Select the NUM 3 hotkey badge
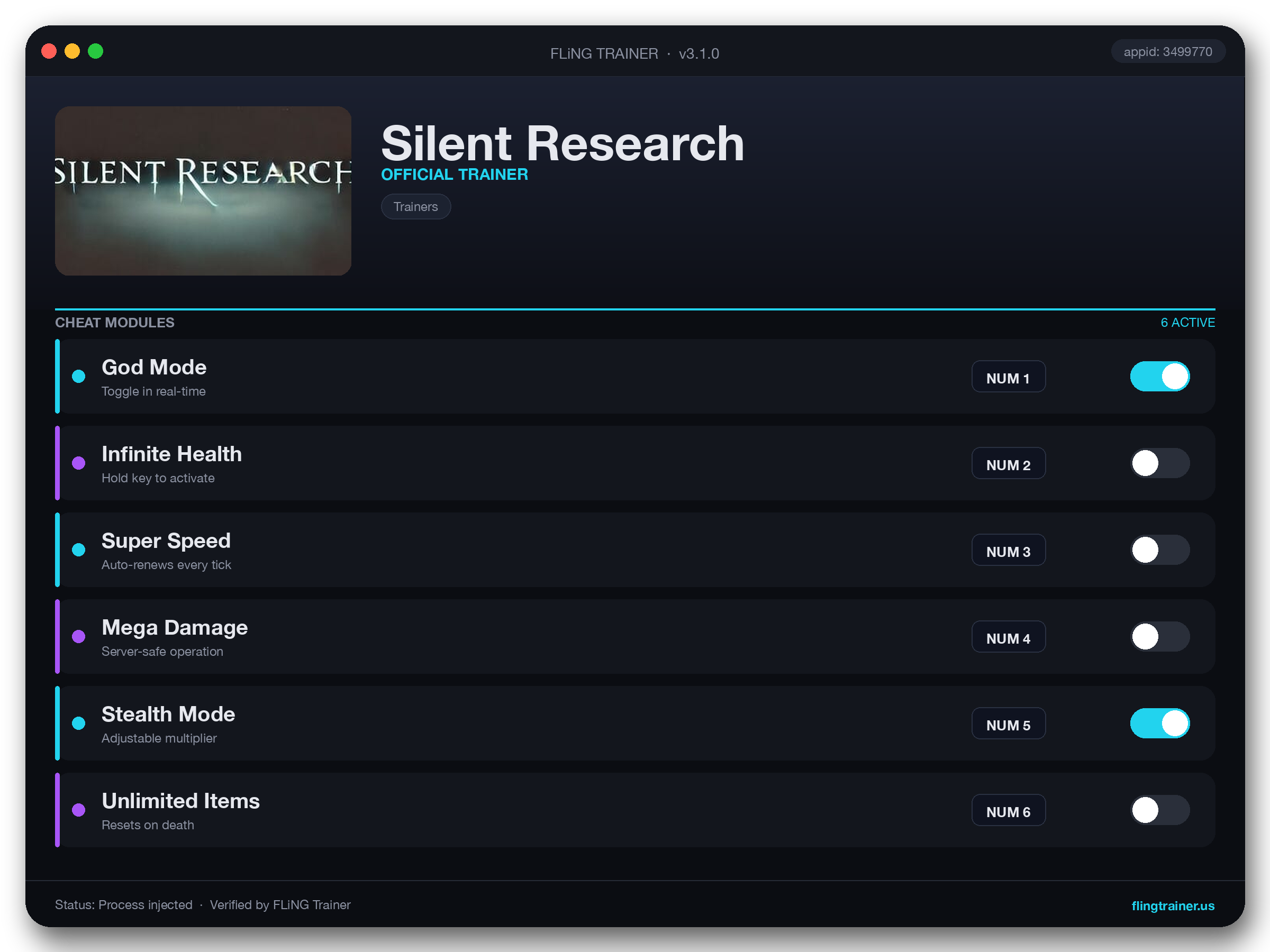This screenshot has width=1270, height=952. click(x=1008, y=551)
